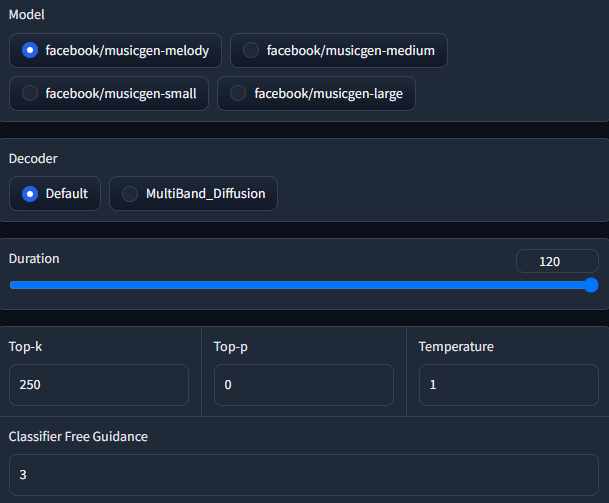
Task: Click the Top-k input field
Action: [x=99, y=385]
